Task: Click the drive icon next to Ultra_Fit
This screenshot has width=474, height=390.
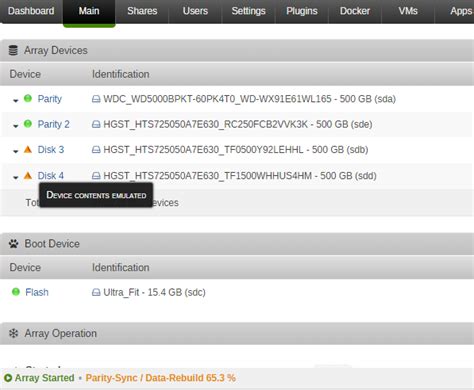Action: click(96, 292)
